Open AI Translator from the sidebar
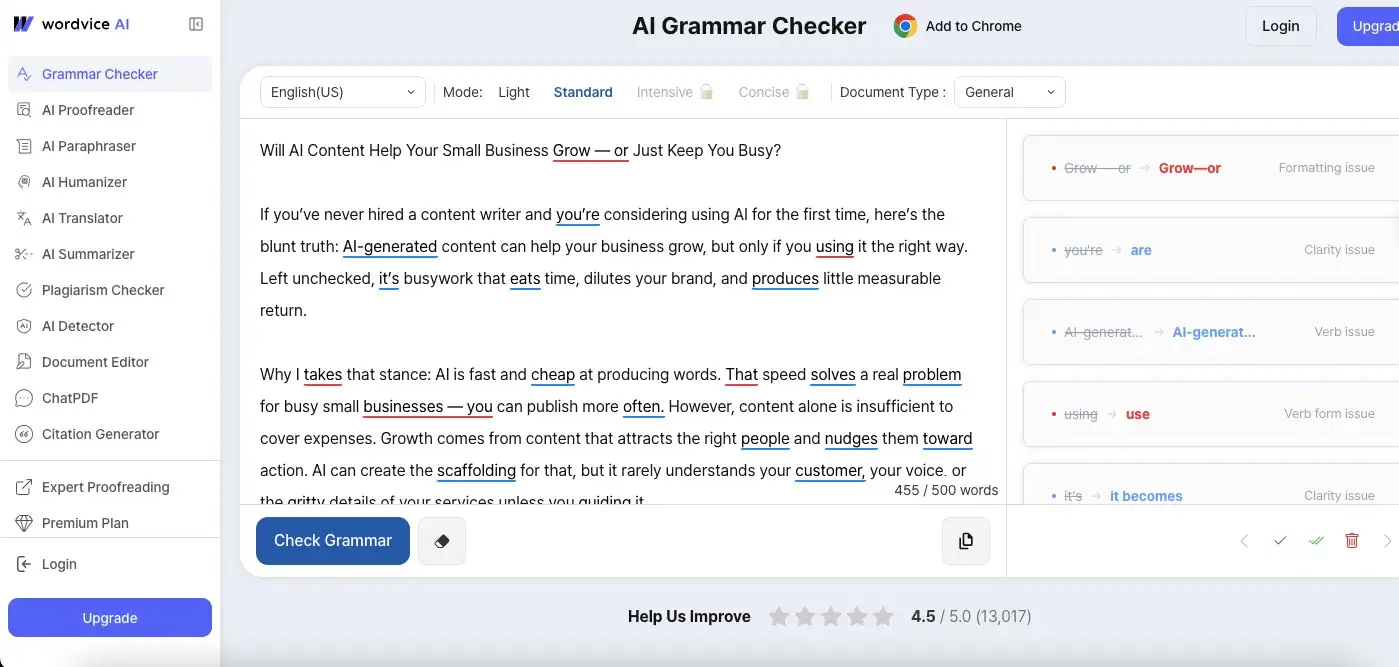This screenshot has height=667, width=1399. (110, 218)
